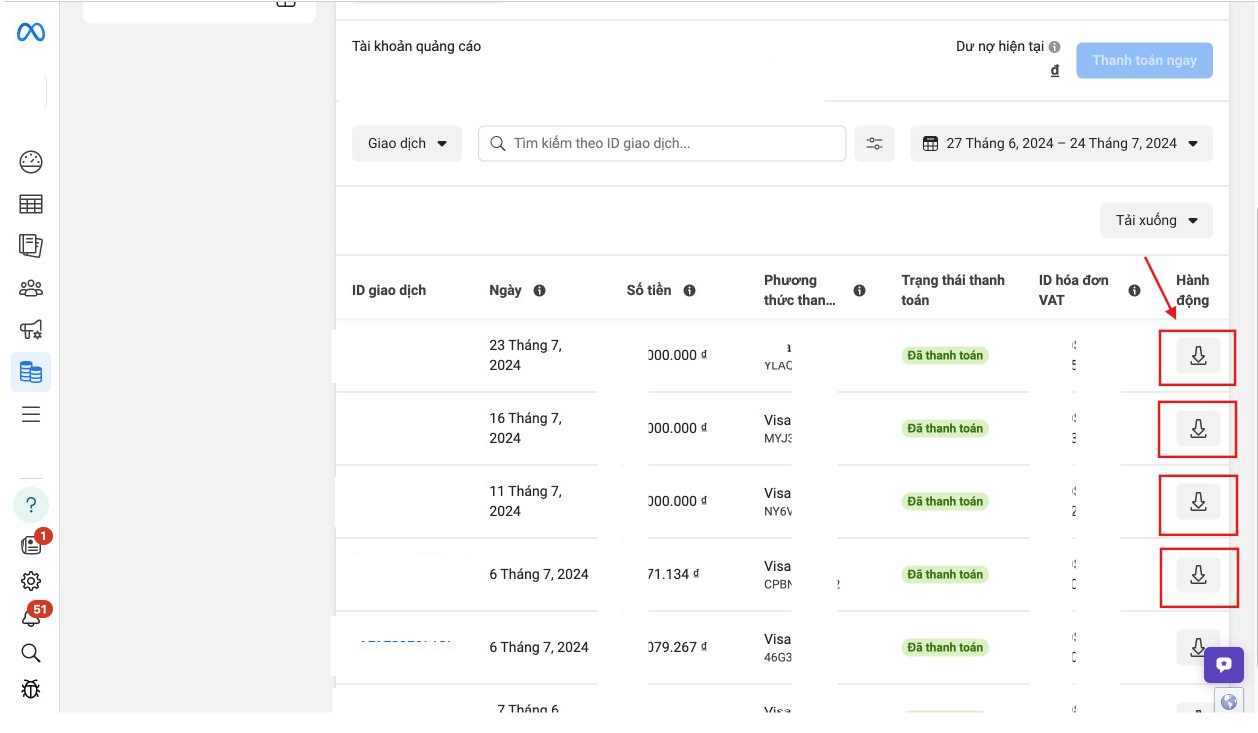Click the date cell 11 Tháng 7, 2024
The width and height of the screenshot is (1258, 733).
pos(526,501)
